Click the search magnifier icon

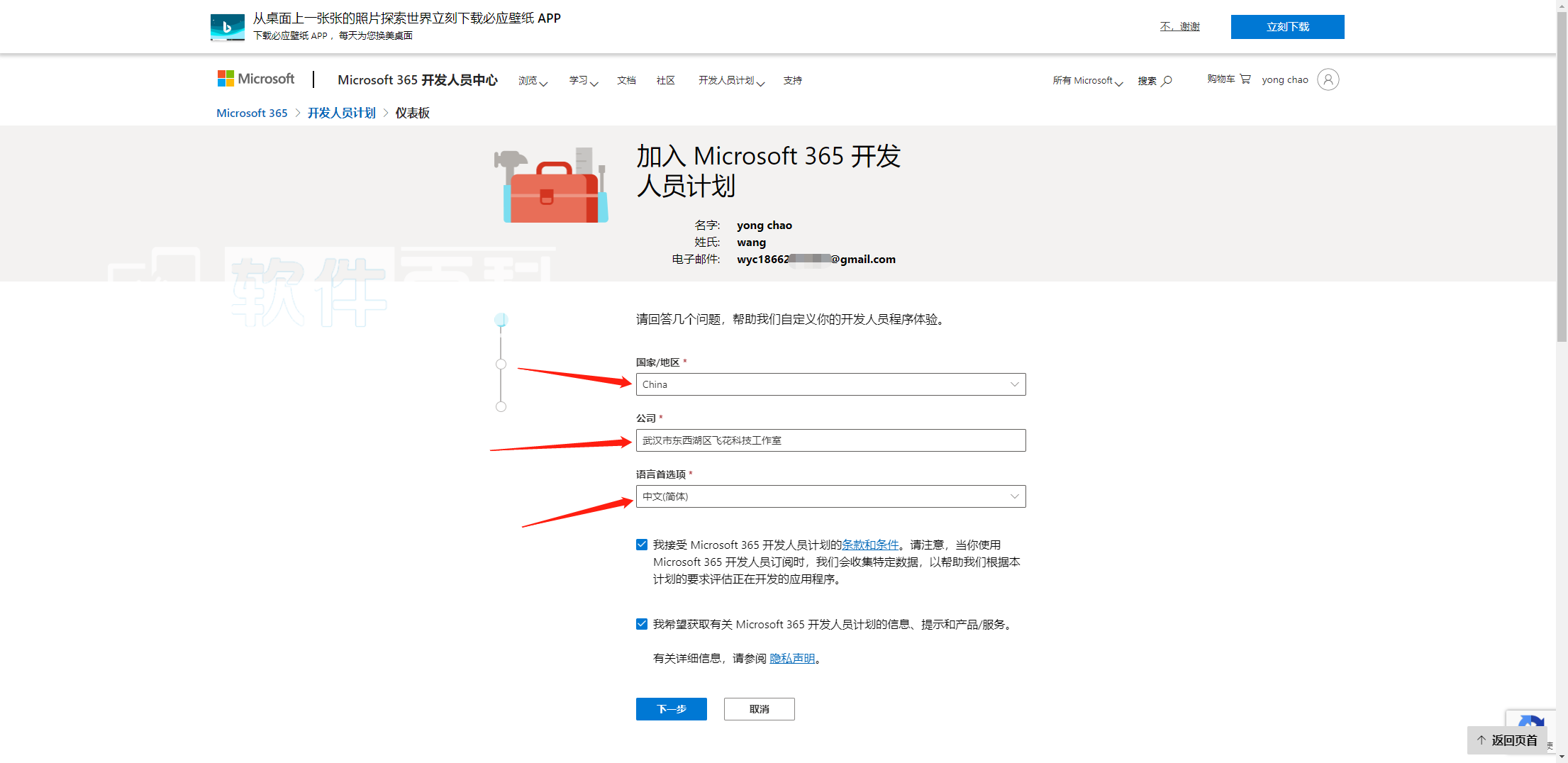(1167, 81)
